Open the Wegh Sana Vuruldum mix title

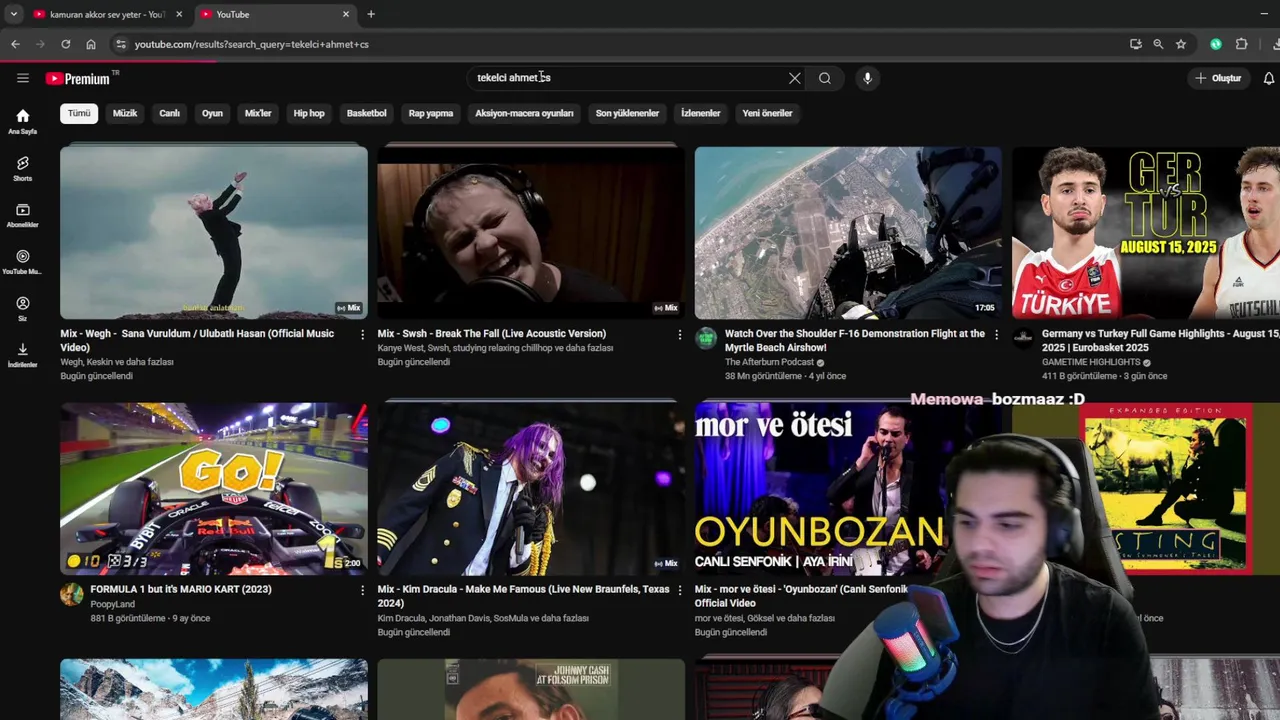point(197,340)
